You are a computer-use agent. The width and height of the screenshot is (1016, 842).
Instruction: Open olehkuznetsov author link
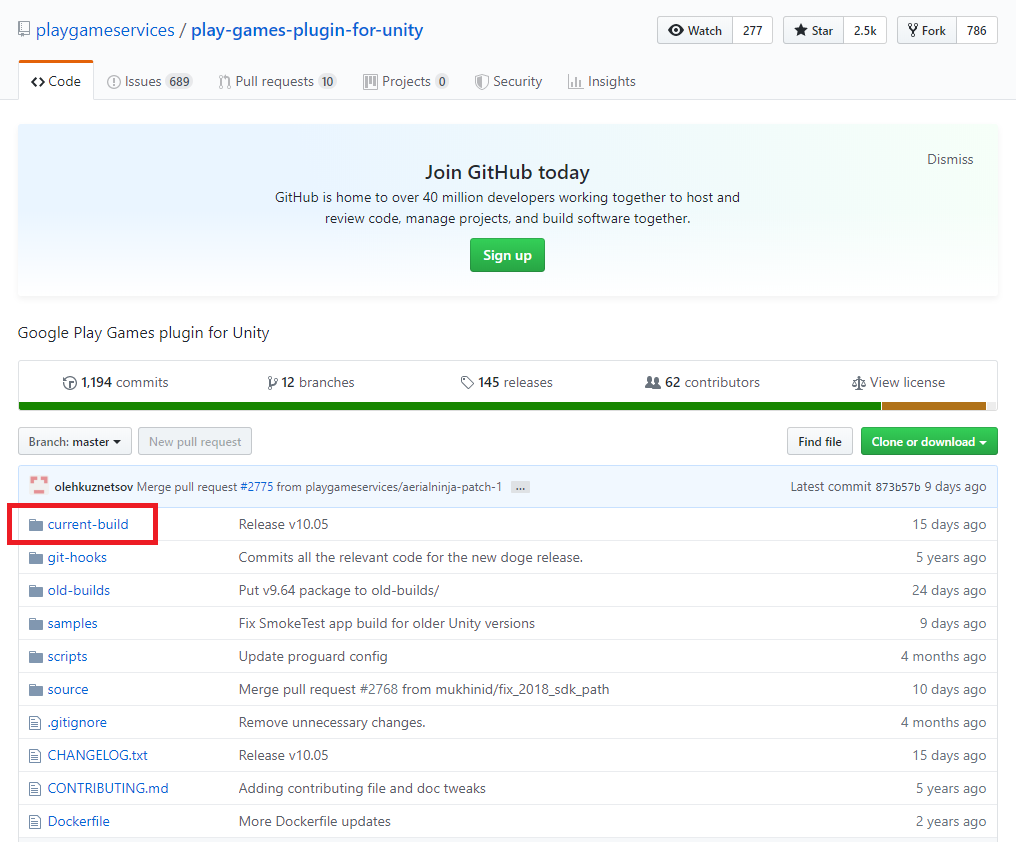coord(94,487)
